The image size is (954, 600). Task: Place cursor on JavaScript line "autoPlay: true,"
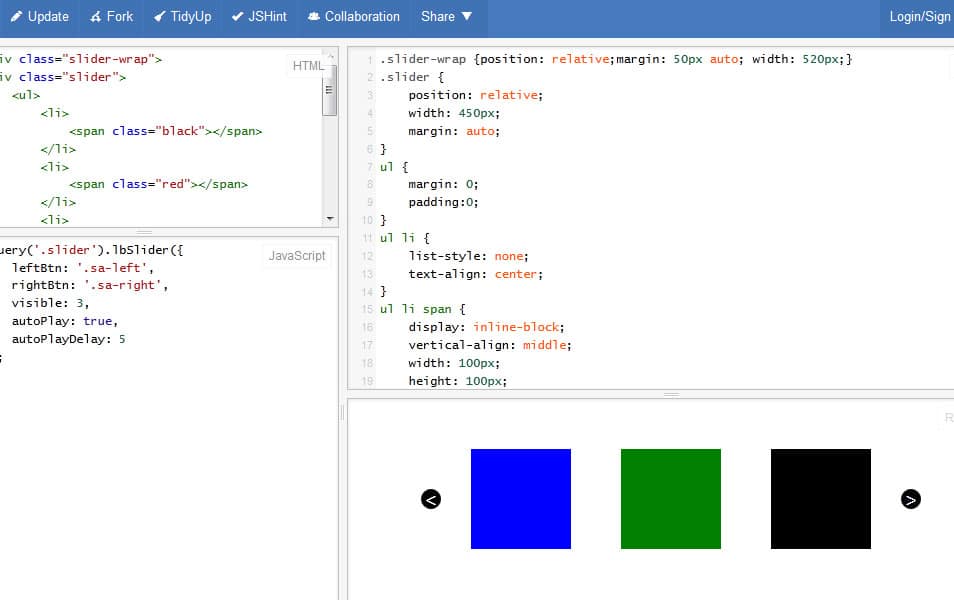pos(65,322)
